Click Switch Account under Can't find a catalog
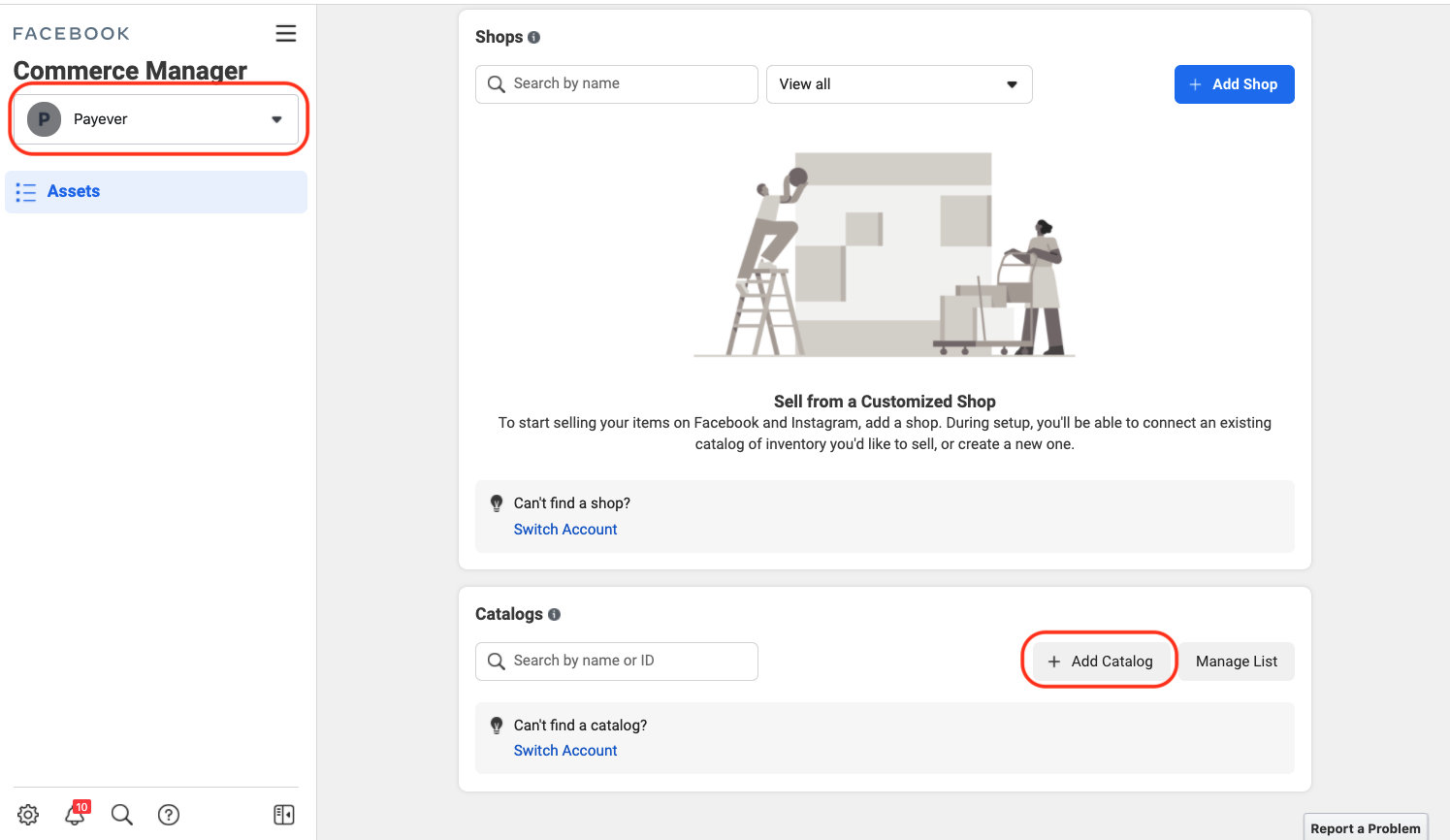This screenshot has width=1450, height=840. coord(565,751)
